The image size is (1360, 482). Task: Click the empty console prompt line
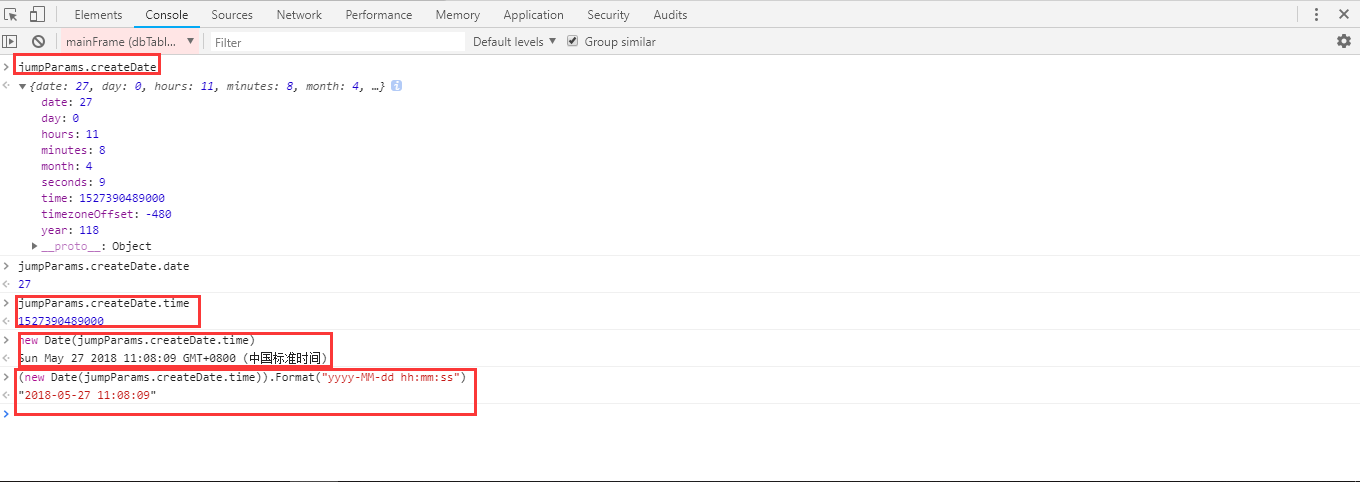click(x=680, y=413)
